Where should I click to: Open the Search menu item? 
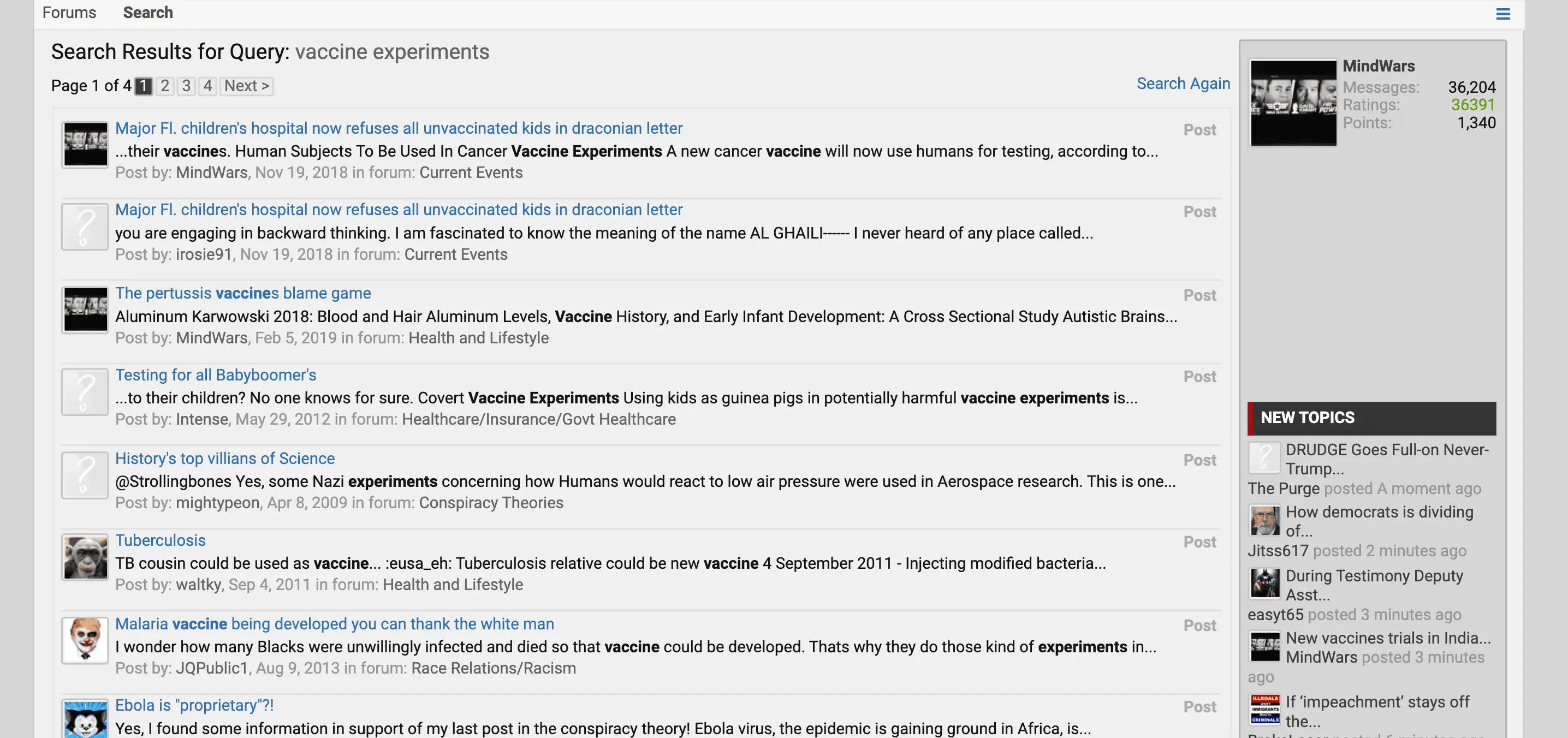pos(148,13)
